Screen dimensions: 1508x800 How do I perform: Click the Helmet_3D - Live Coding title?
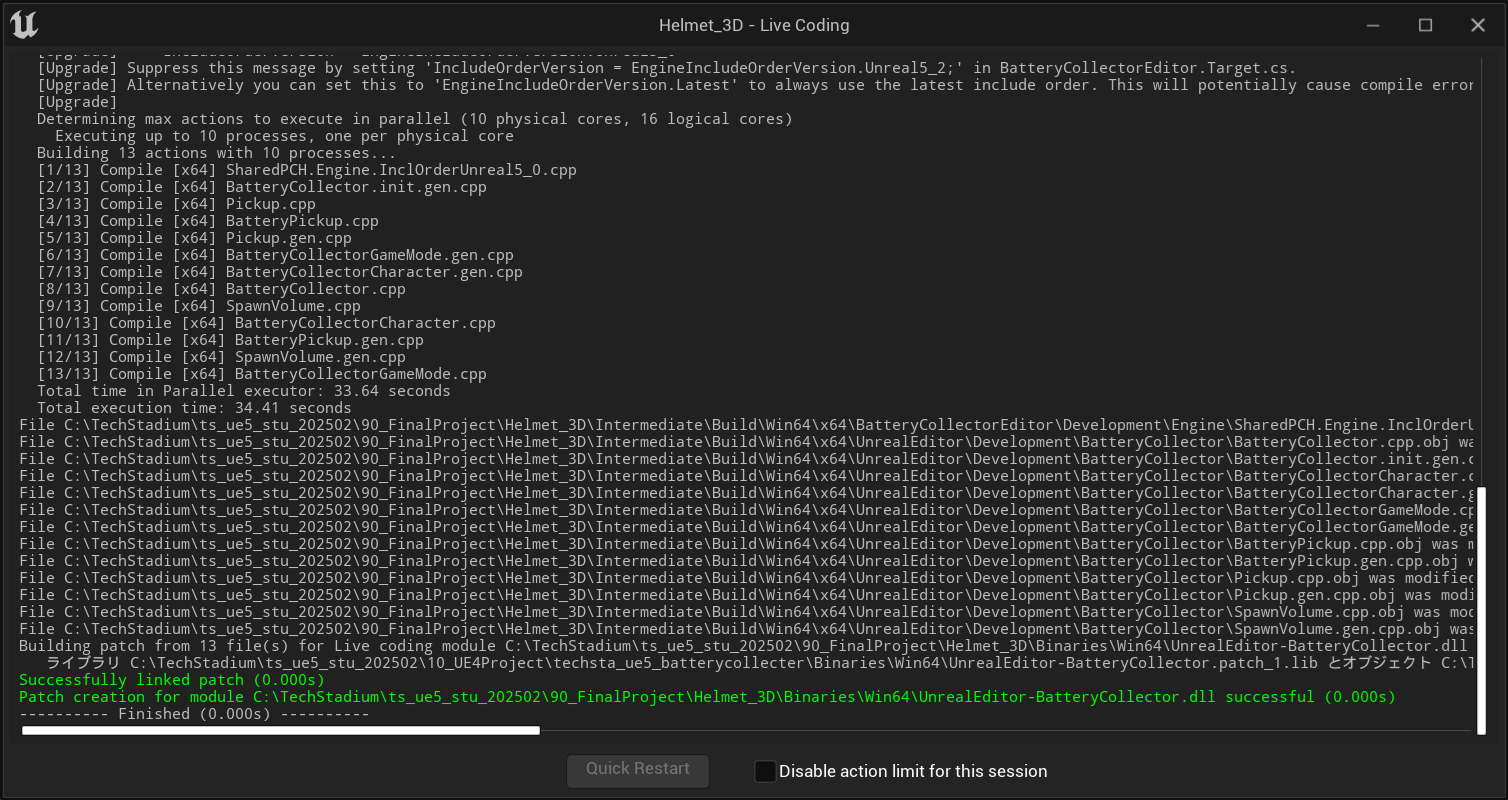[x=754, y=25]
